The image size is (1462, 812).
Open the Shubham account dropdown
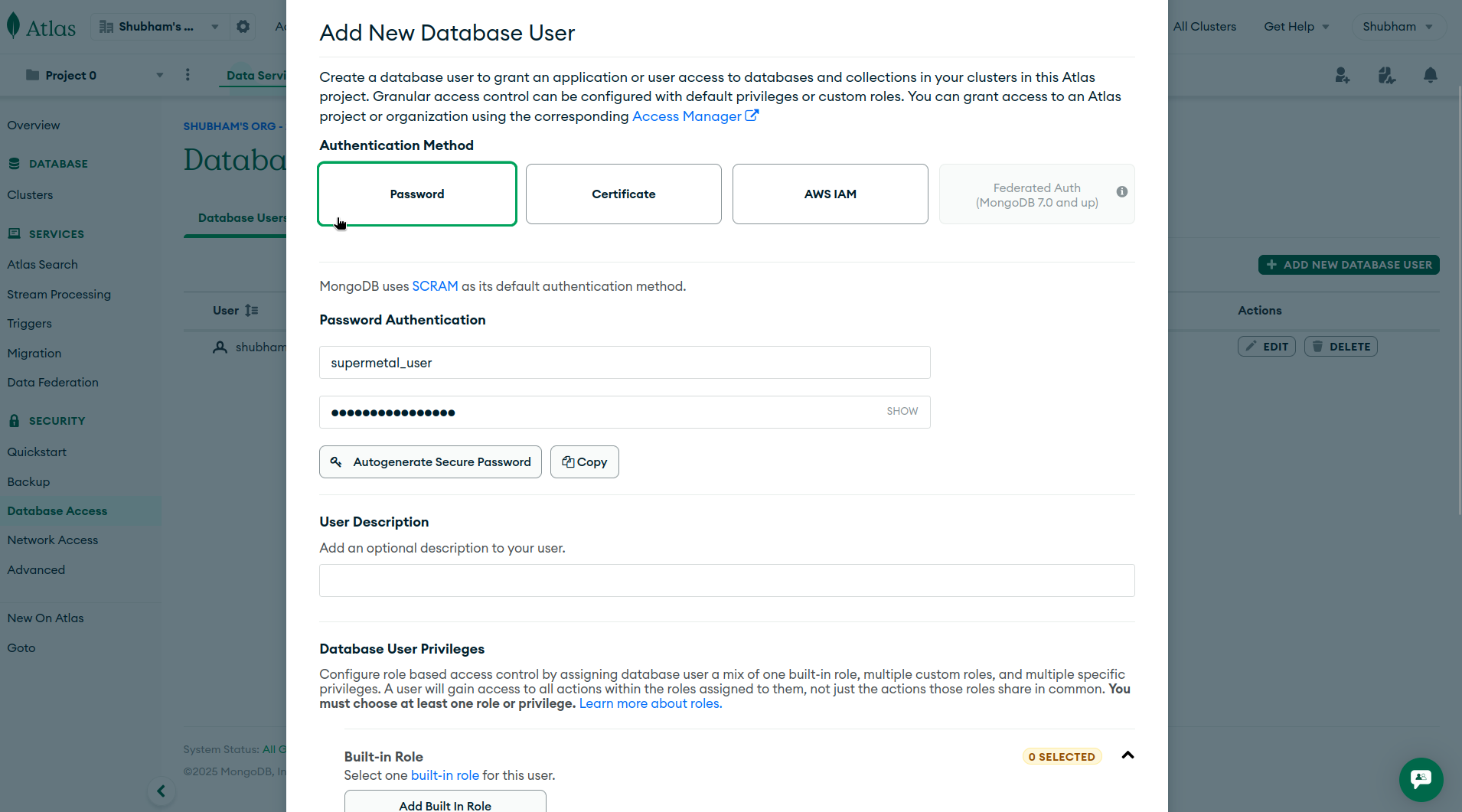[x=1398, y=26]
